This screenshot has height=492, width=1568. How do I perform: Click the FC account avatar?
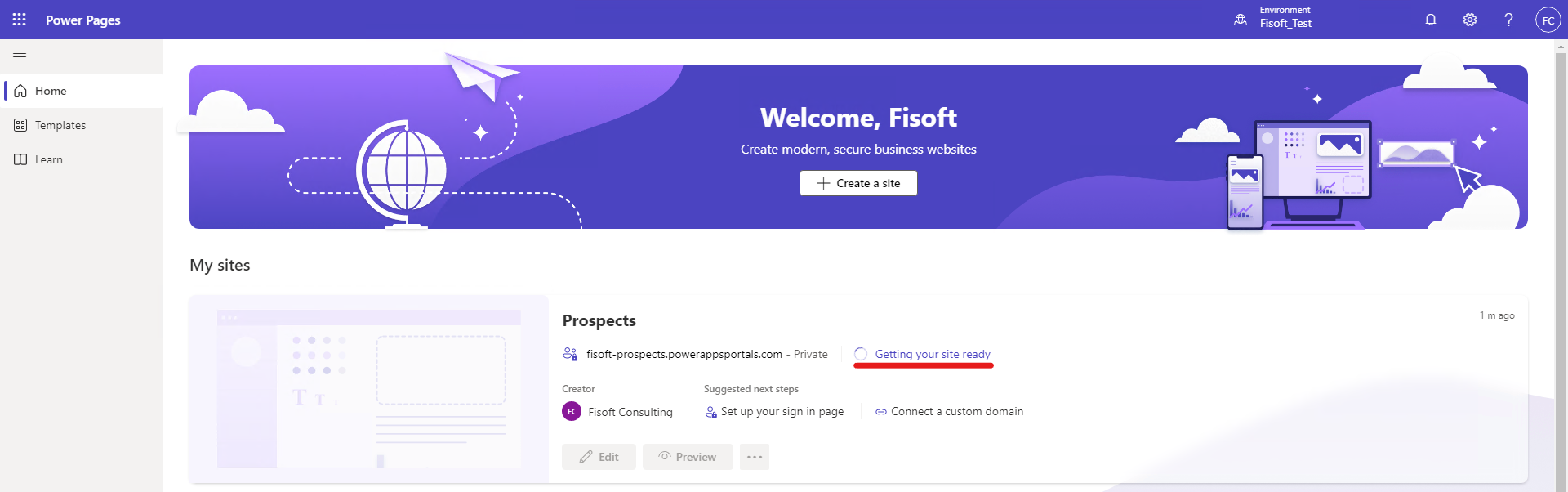[1548, 19]
